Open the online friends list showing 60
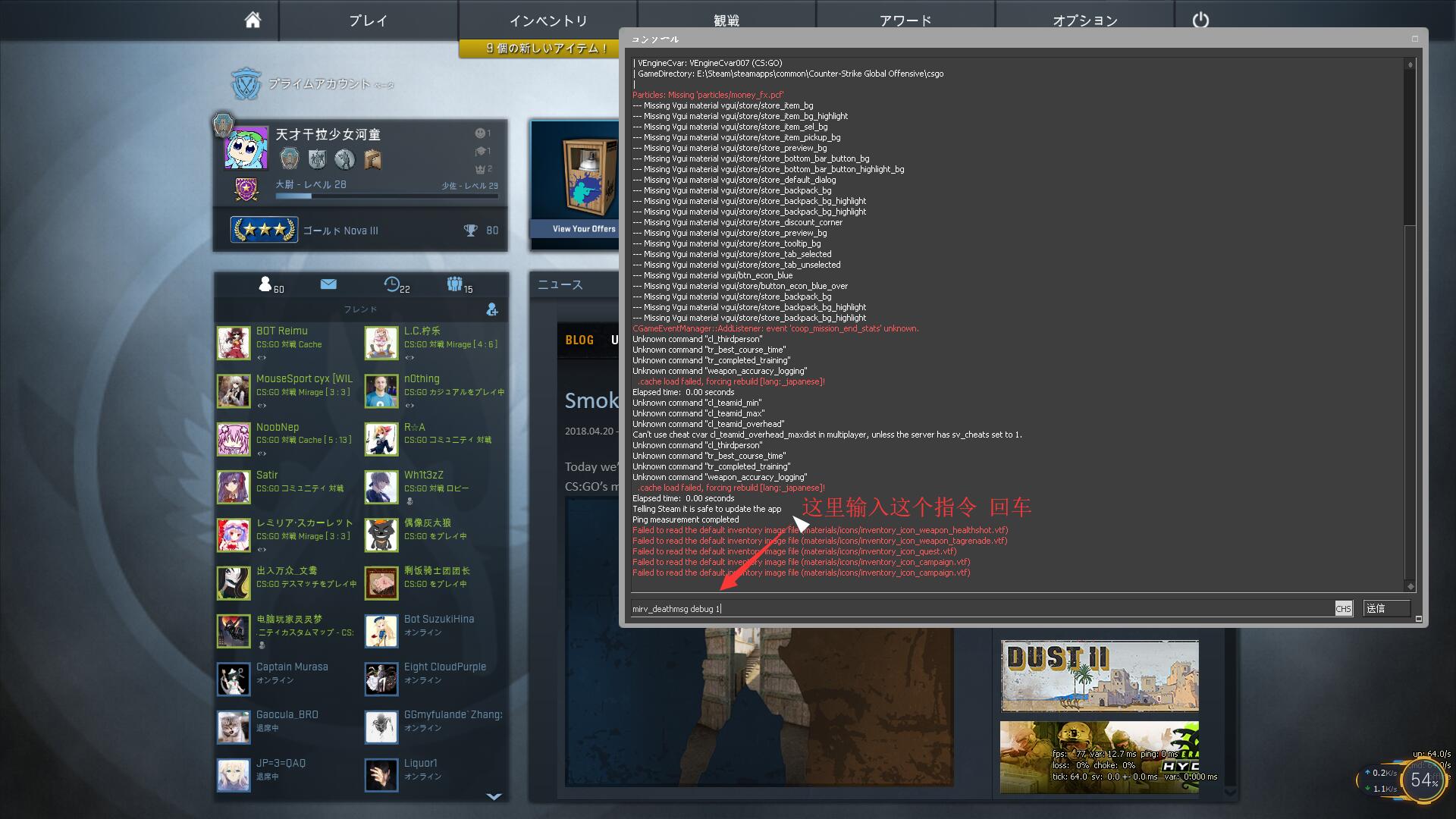Image resolution: width=1456 pixels, height=819 pixels. pyautogui.click(x=267, y=284)
